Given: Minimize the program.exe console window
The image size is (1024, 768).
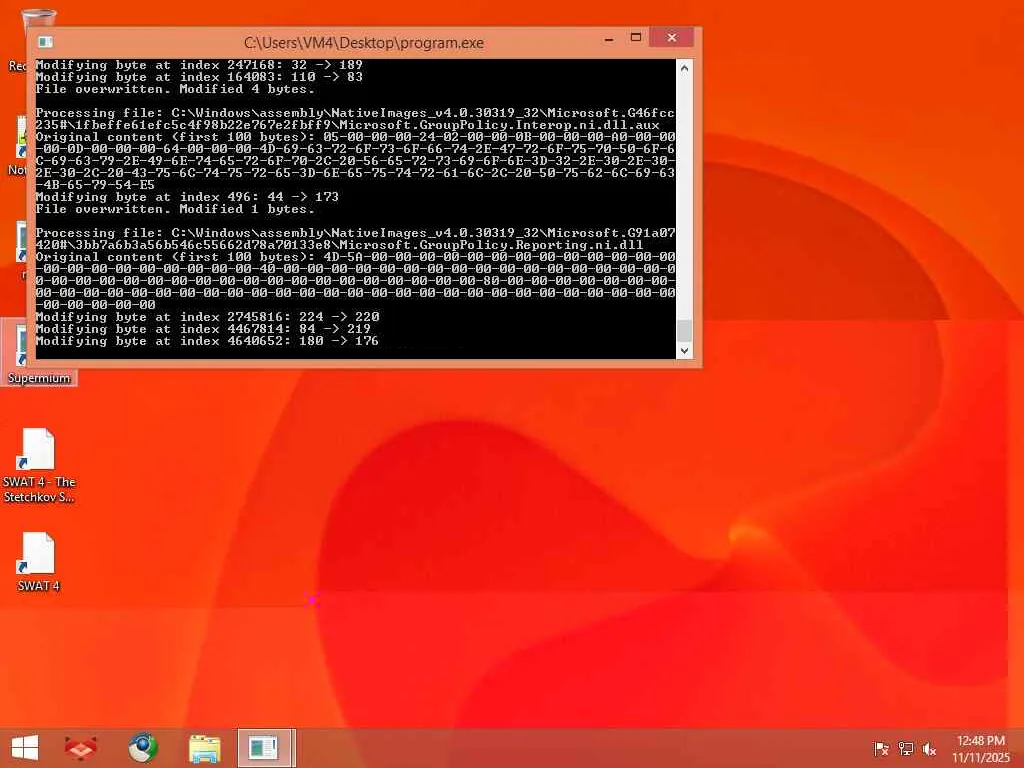Looking at the screenshot, I should [x=609, y=39].
